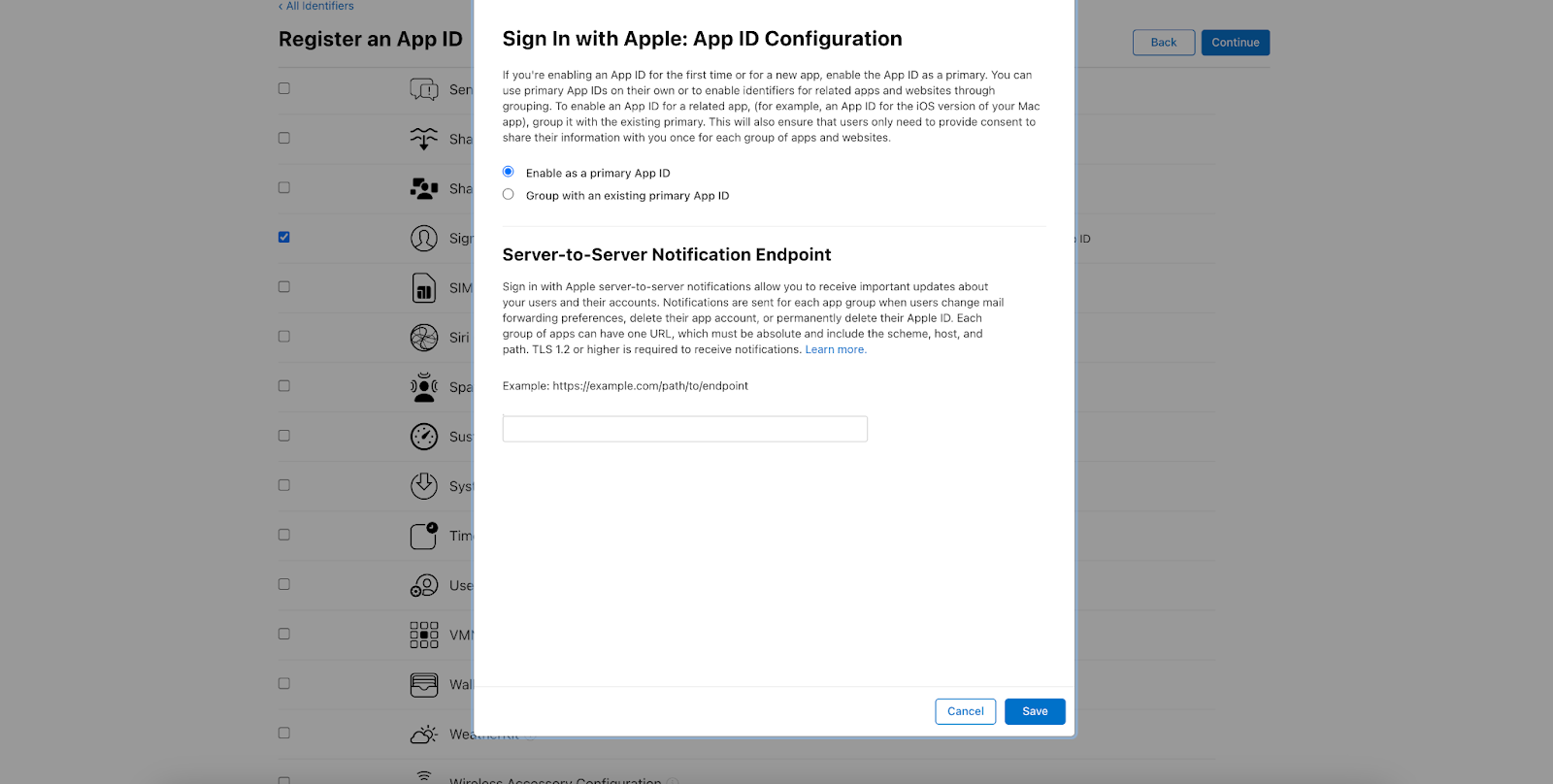Click the Continue button
1553x784 pixels.
pos(1235,43)
